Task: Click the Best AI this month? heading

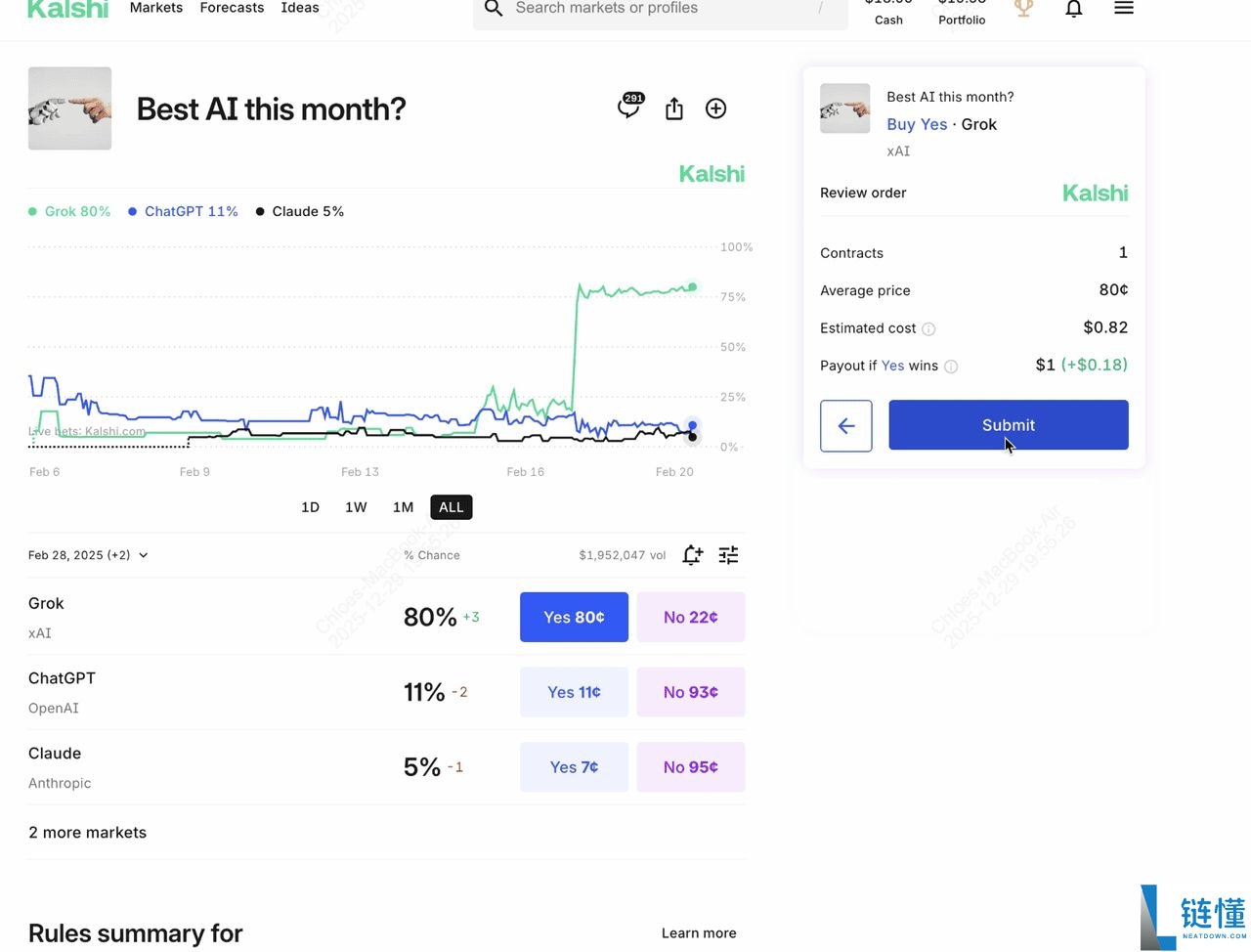Action: (x=271, y=108)
